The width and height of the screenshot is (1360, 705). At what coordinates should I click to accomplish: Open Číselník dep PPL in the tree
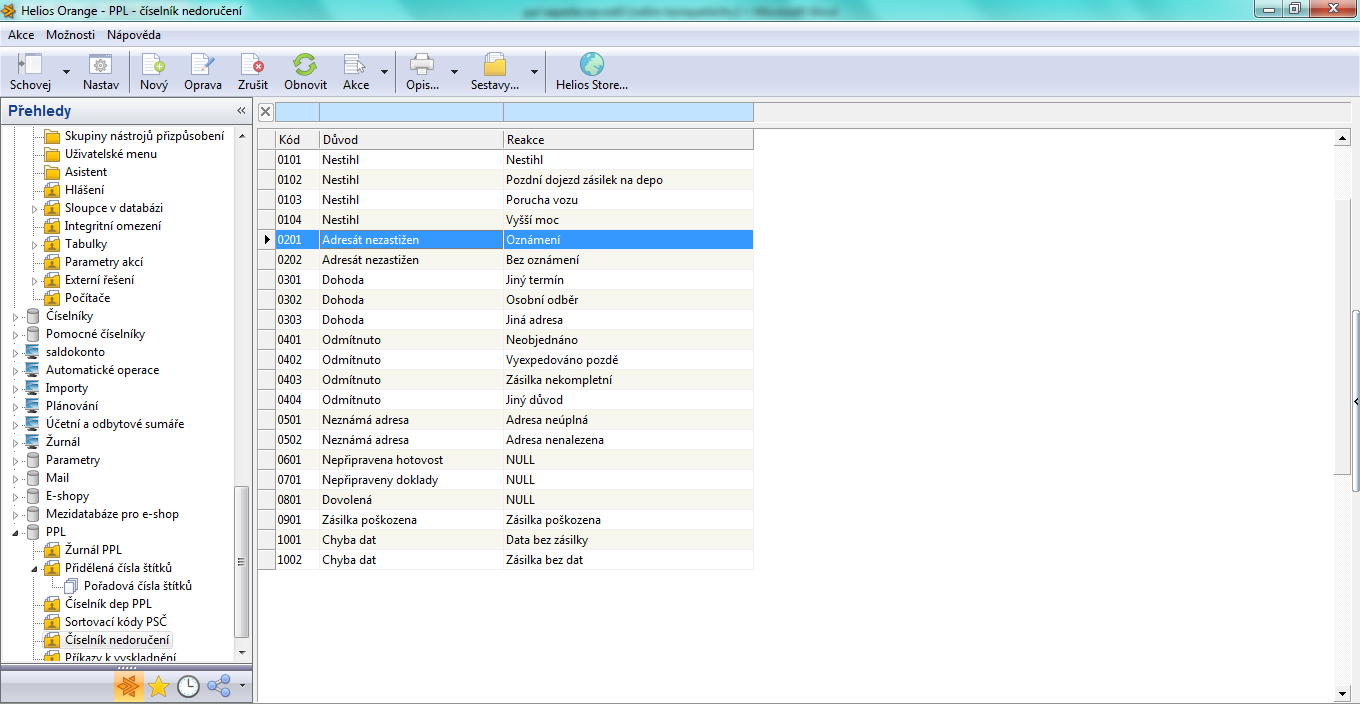(x=108, y=604)
